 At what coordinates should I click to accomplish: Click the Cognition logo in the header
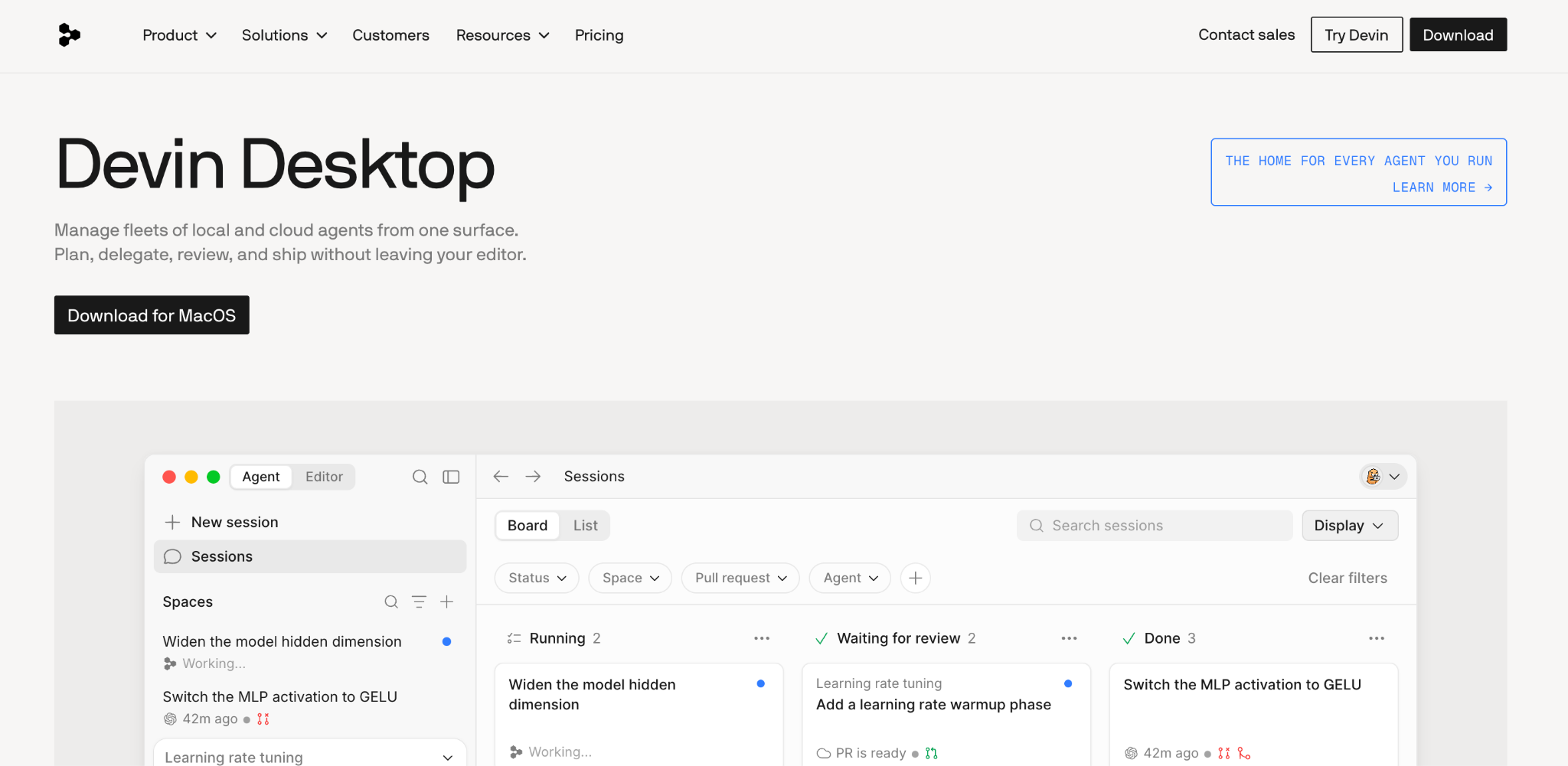click(69, 35)
